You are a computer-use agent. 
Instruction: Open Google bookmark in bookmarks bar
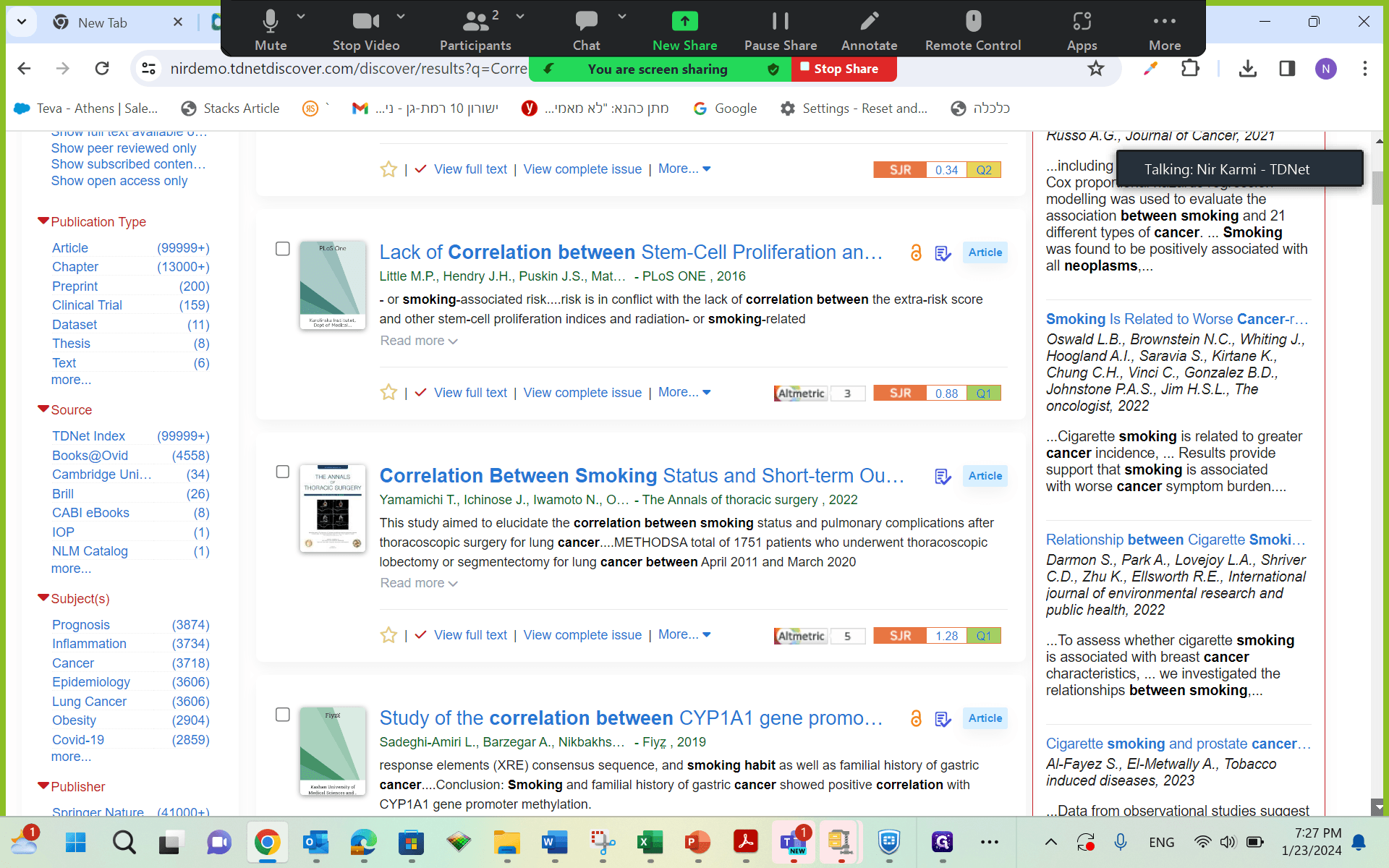[725, 109]
